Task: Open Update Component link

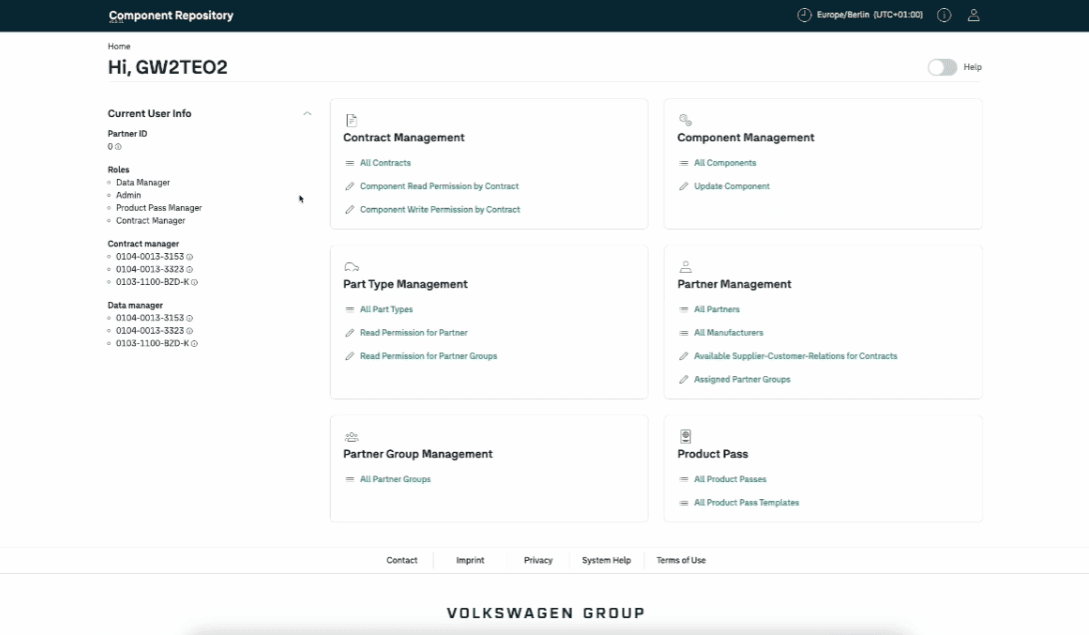Action: (x=731, y=187)
